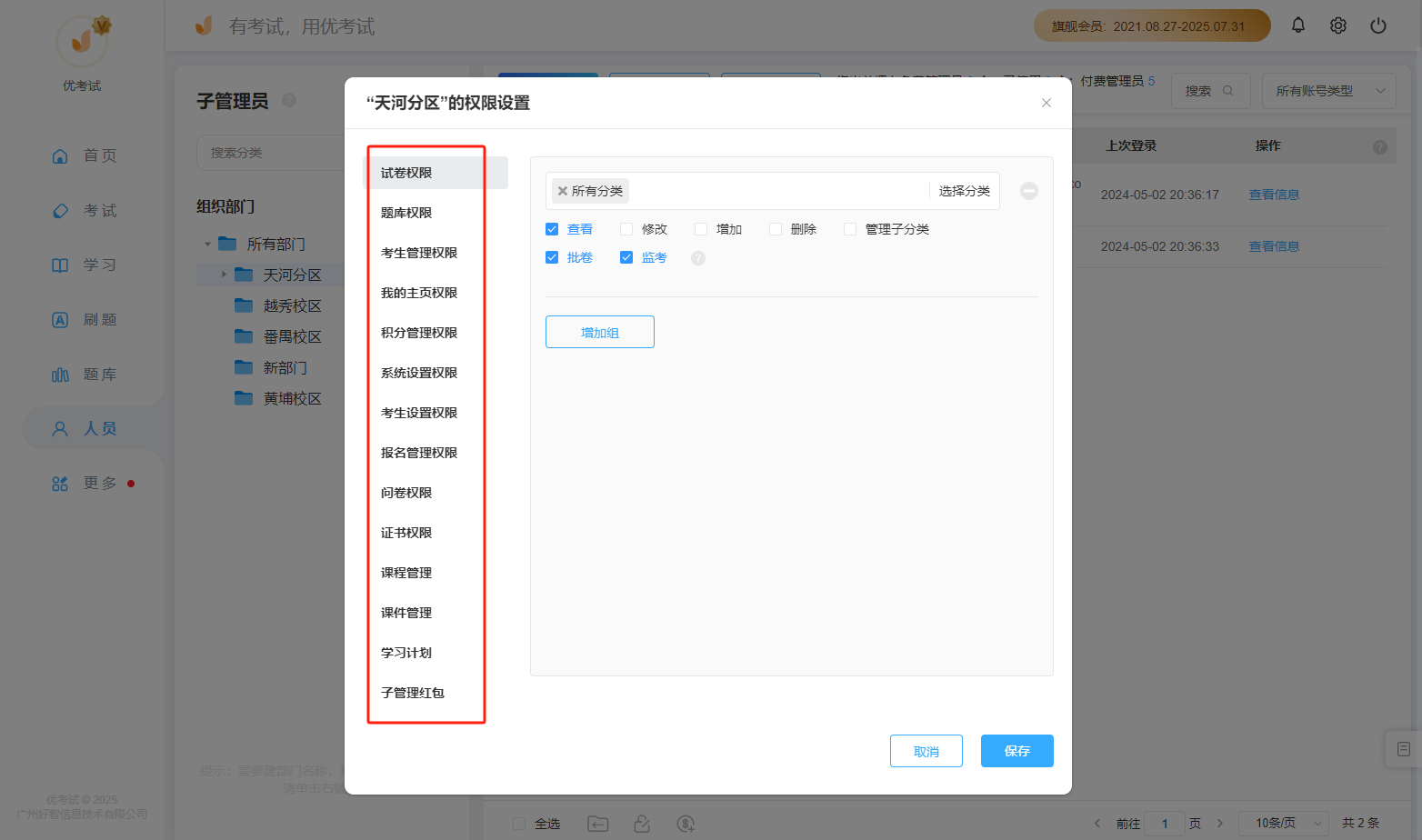Viewport: 1422px width, 840px height.
Task: Select the 题库权限 tab
Action: 436,213
